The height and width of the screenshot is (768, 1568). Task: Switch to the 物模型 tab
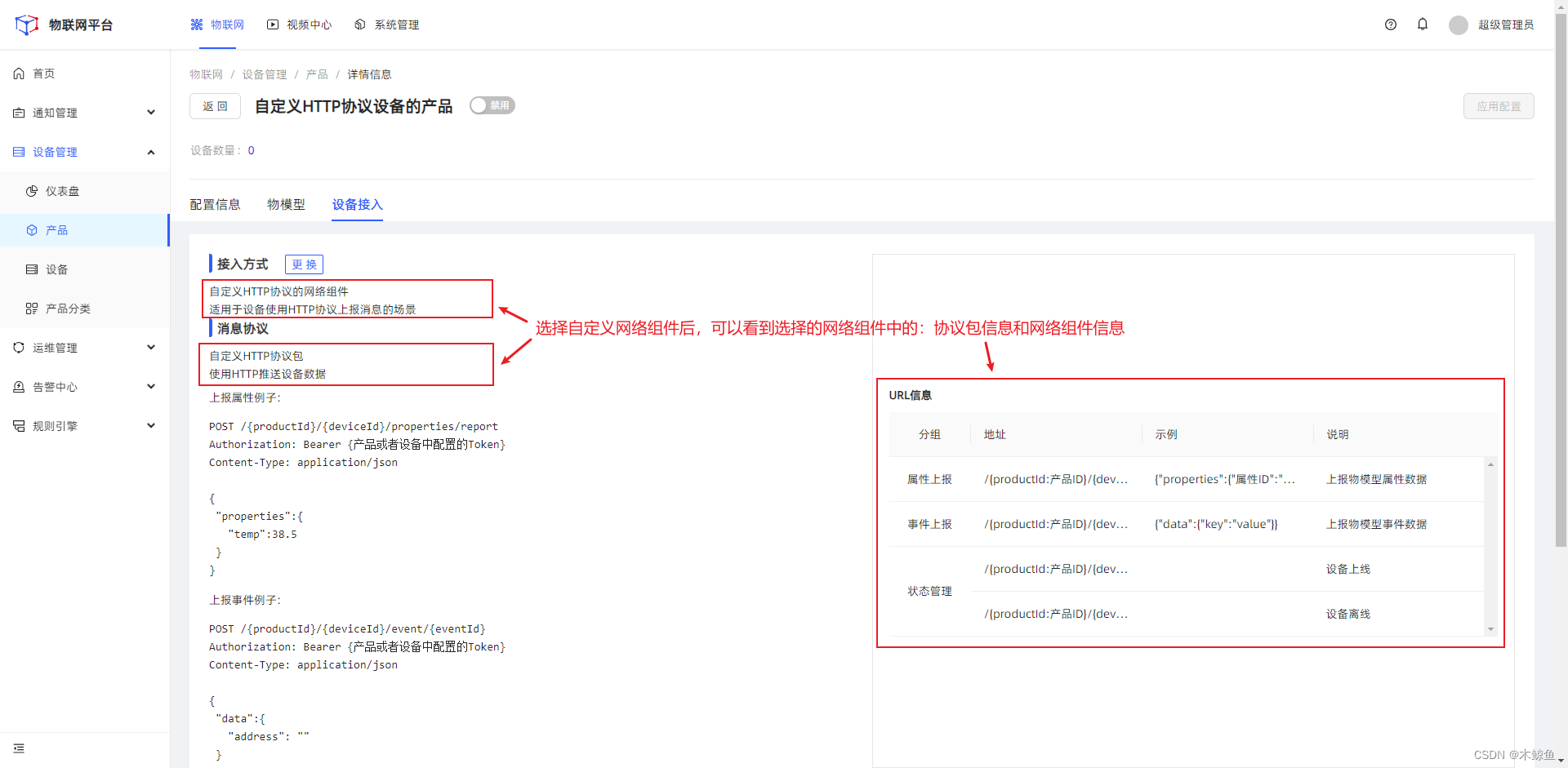[286, 204]
